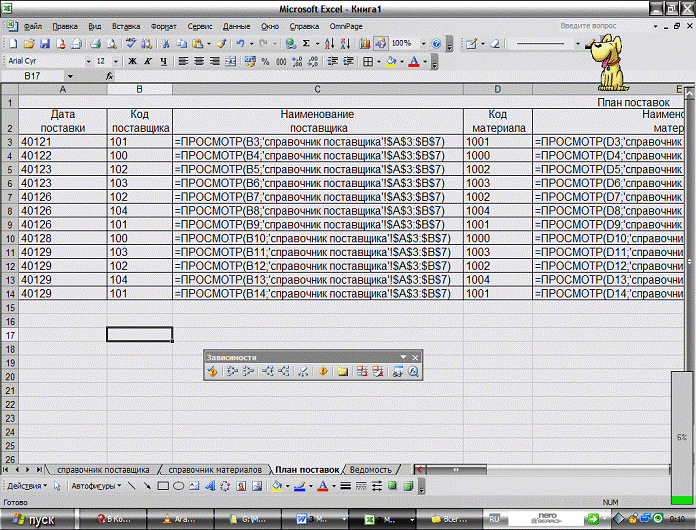The width and height of the screenshot is (696, 530).
Task: Select cell A3 containing 40121
Action: [62, 143]
